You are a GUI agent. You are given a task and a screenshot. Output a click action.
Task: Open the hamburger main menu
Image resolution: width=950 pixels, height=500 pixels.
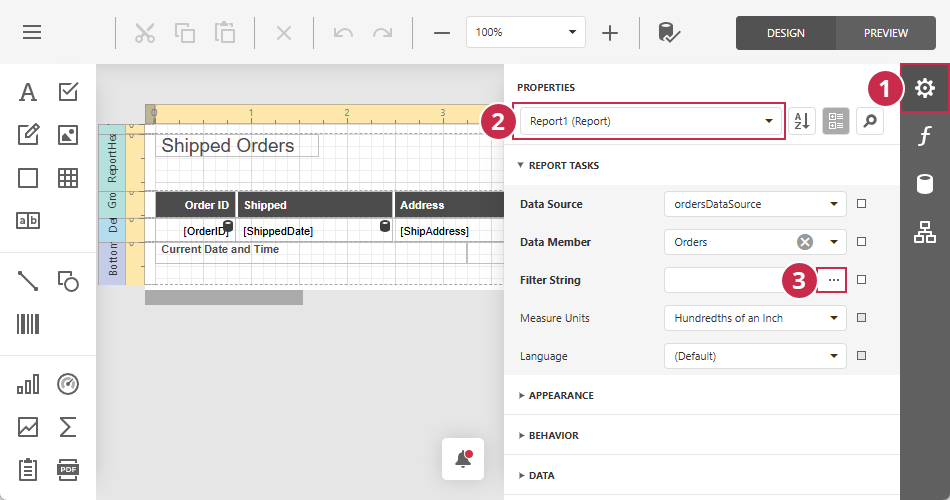tap(32, 32)
